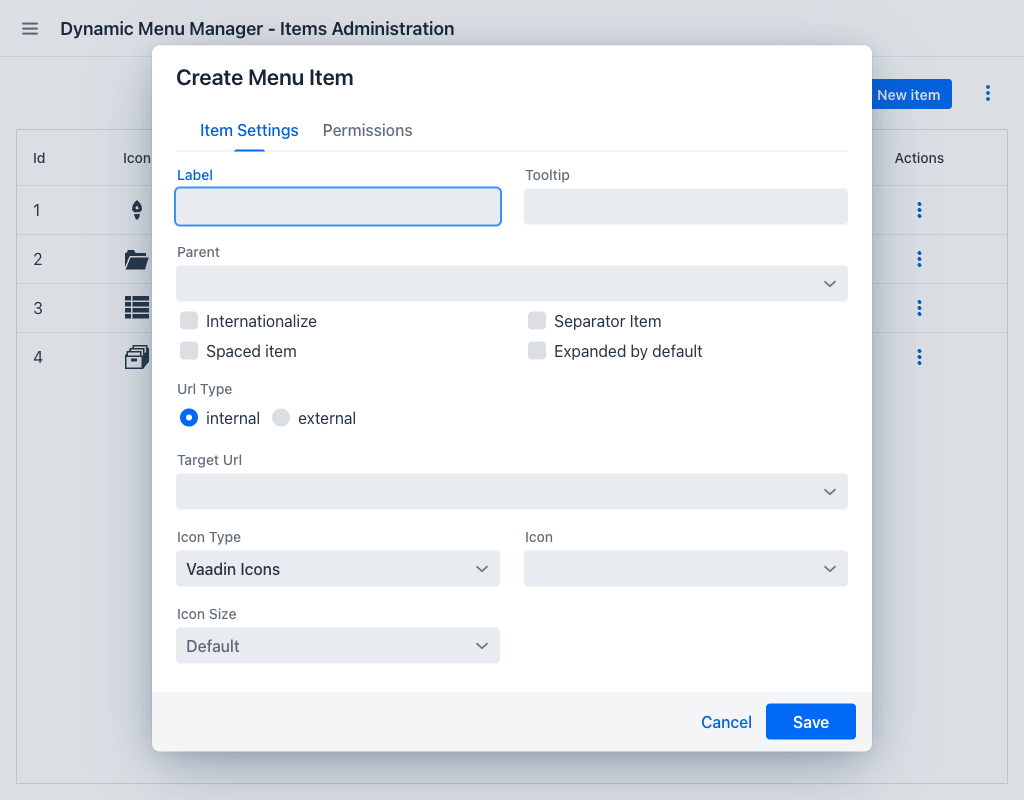
Task: Click the rocket icon in row 1
Action: pos(136,210)
